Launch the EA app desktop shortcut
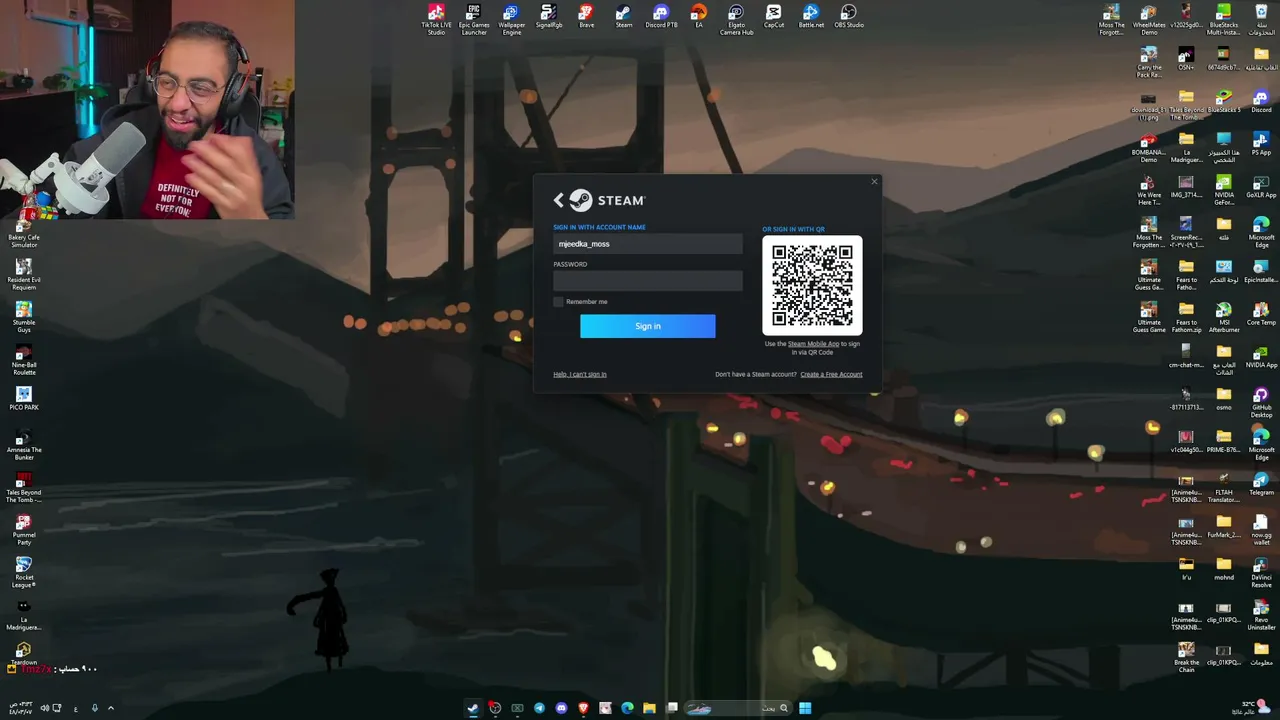The height and width of the screenshot is (720, 1280). pyautogui.click(x=699, y=17)
